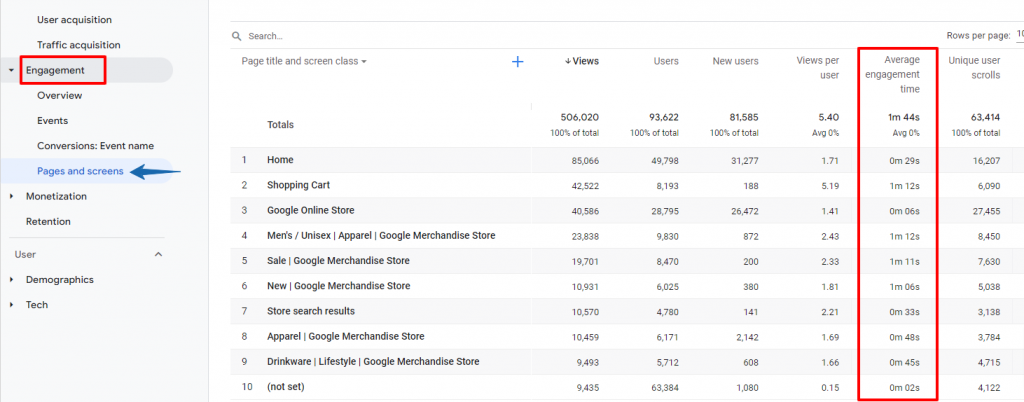Click Home unique scrolls 16,207

pyautogui.click(x=985, y=161)
